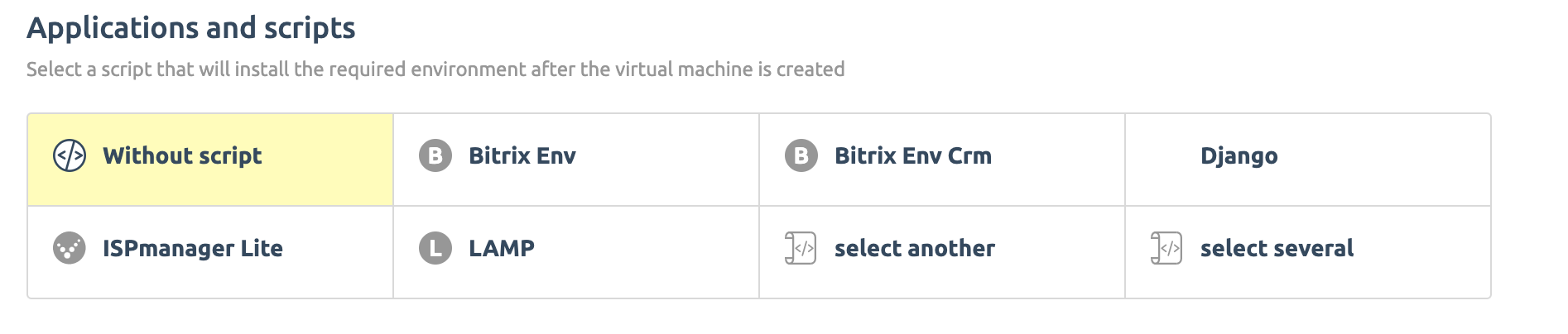Click the Applications and scripts heading
This screenshot has height=334, width=1568.
click(x=191, y=28)
